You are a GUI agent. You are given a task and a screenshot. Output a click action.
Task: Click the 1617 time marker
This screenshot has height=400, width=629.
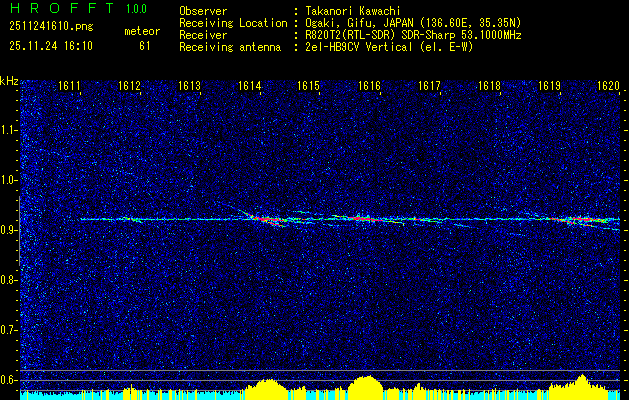point(429,86)
